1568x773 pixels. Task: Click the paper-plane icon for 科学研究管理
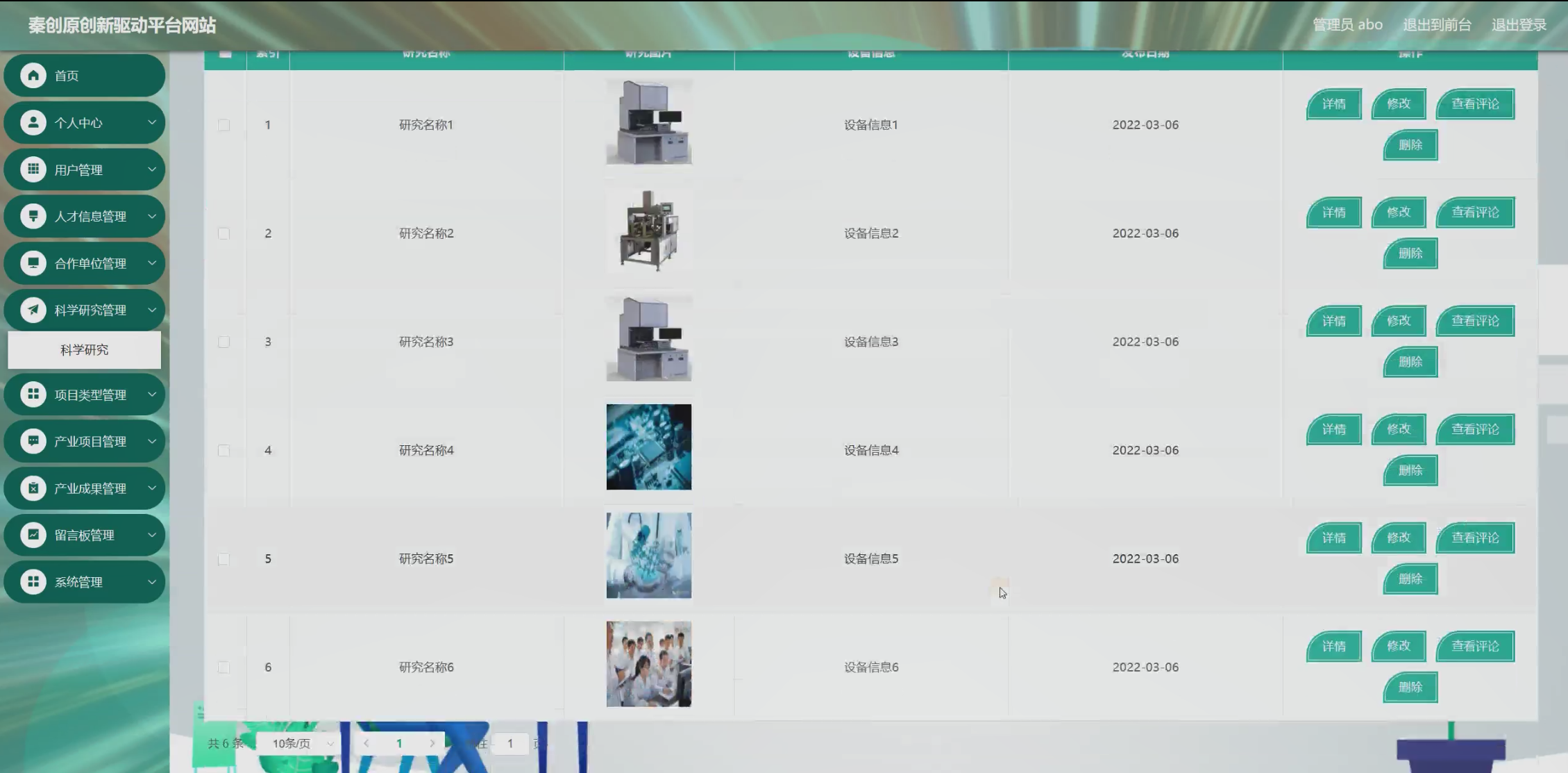[33, 310]
